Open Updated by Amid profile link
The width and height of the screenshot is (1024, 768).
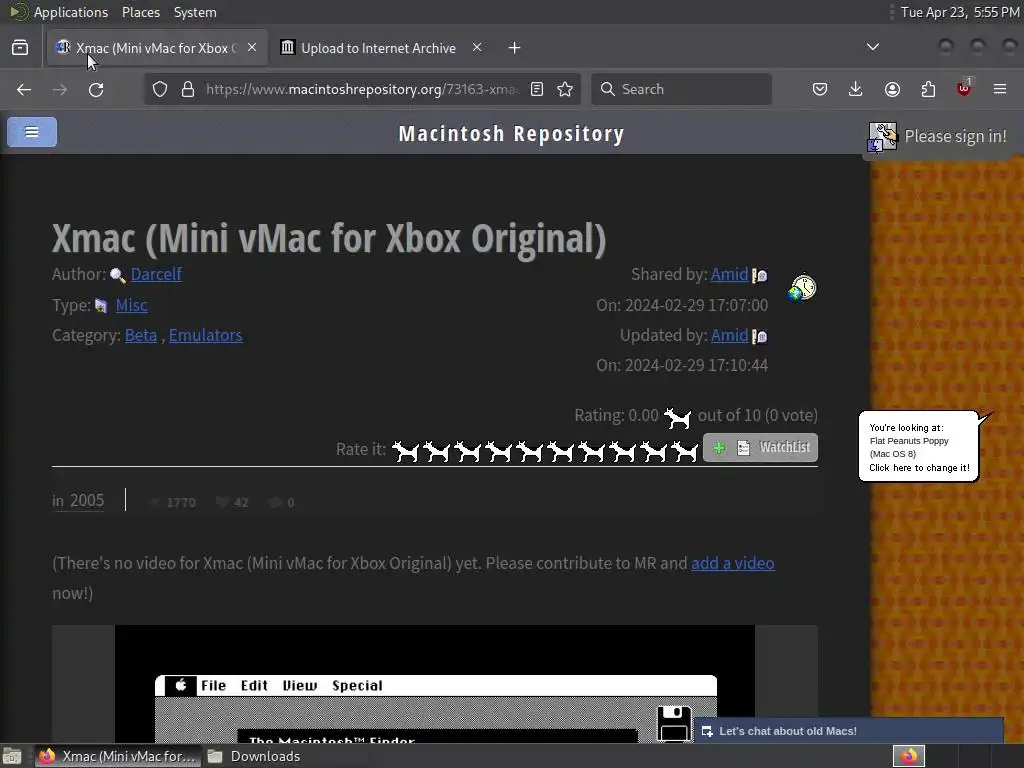(x=729, y=335)
